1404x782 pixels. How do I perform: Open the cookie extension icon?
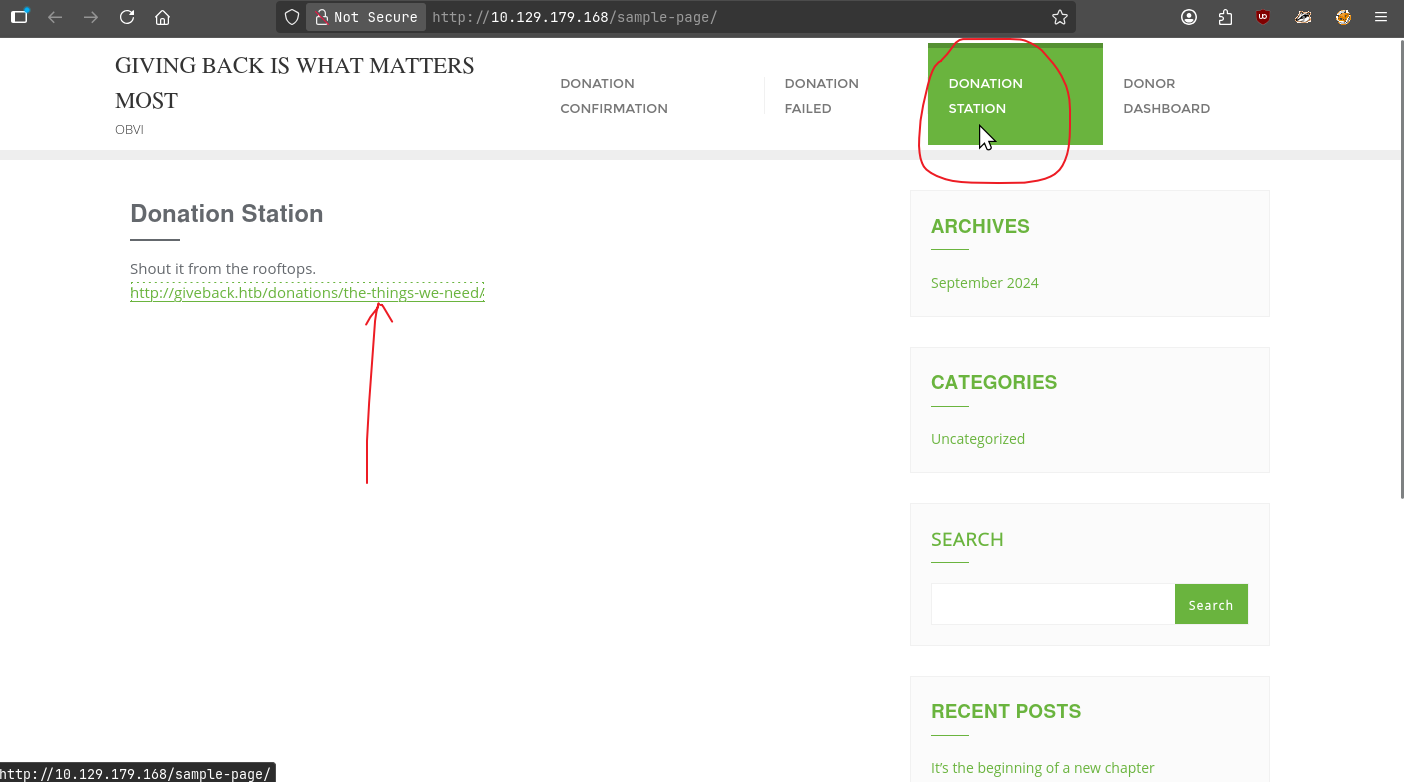click(1343, 17)
